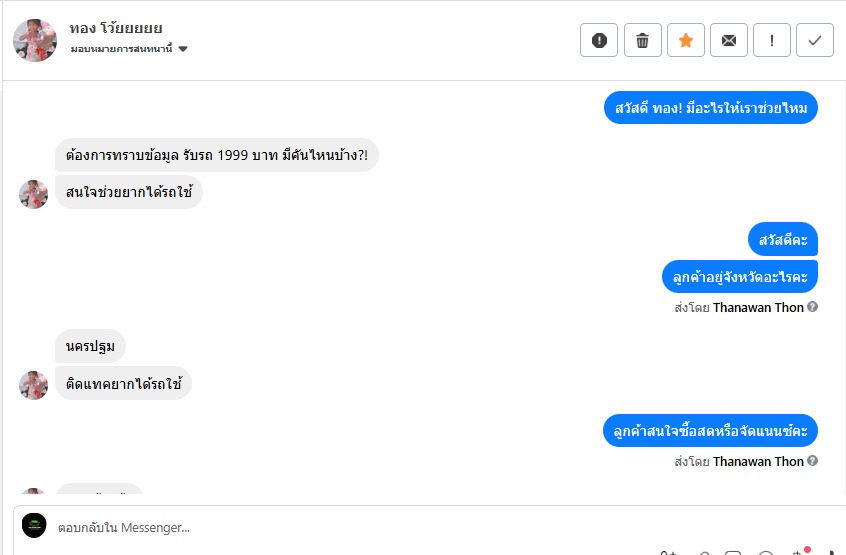The height and width of the screenshot is (555, 846).
Task: Toggle the orange star follow-up marker
Action: (x=685, y=40)
